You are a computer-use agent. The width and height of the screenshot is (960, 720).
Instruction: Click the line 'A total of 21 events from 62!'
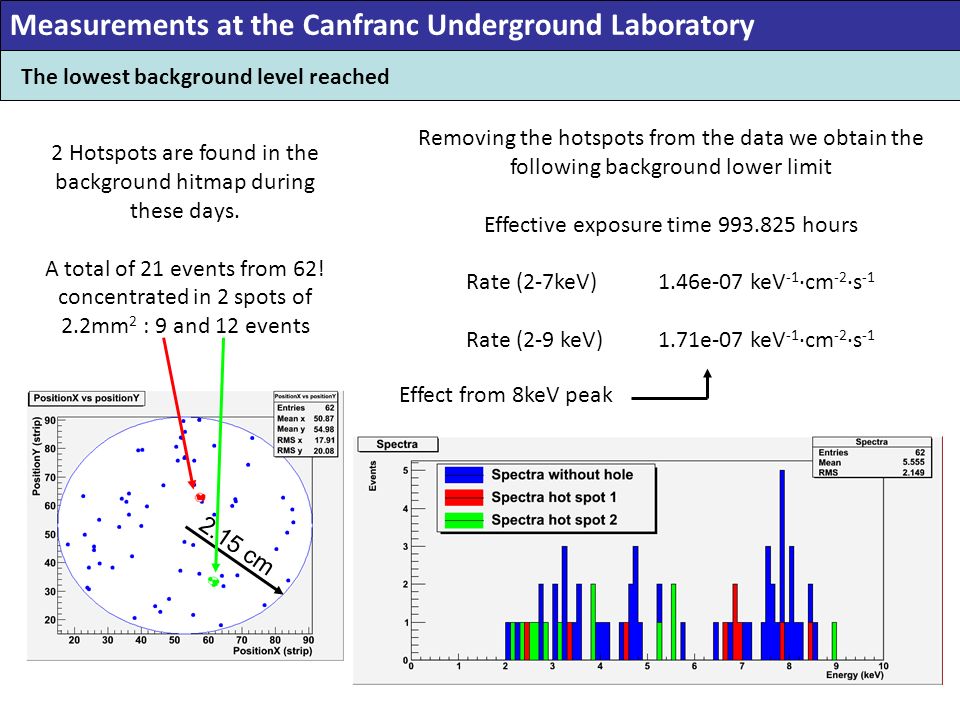pos(185,268)
